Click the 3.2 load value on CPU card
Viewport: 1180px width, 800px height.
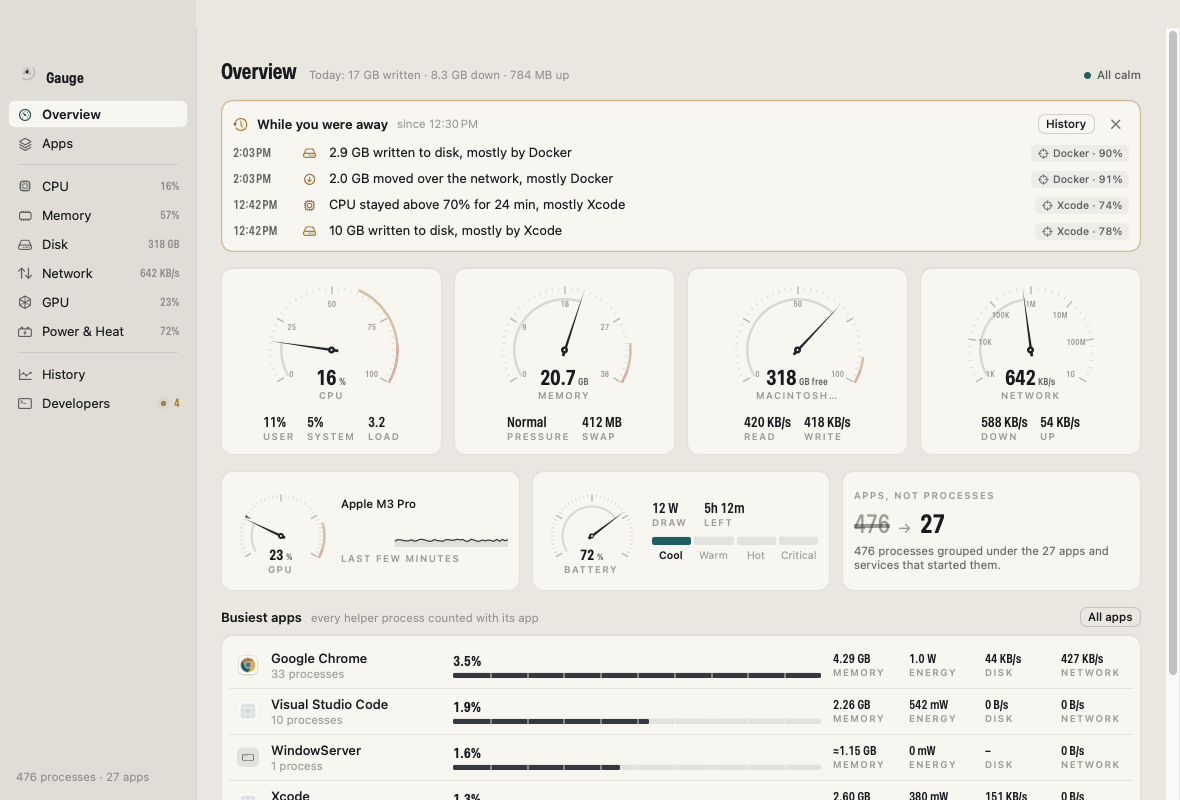coord(376,423)
